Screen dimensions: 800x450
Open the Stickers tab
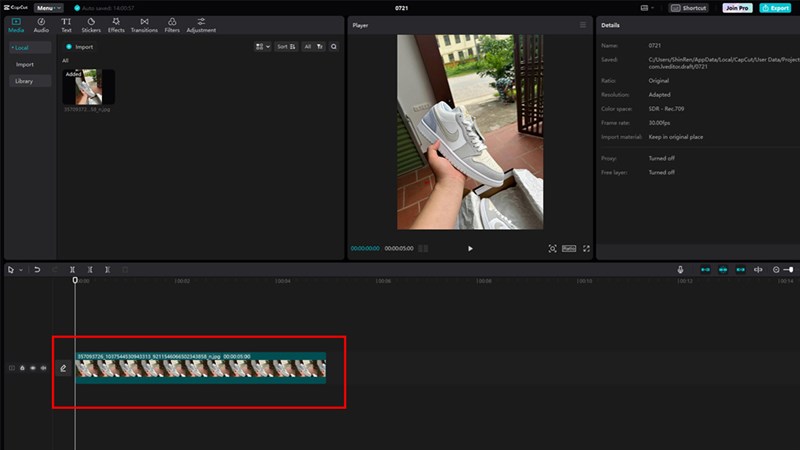91,25
